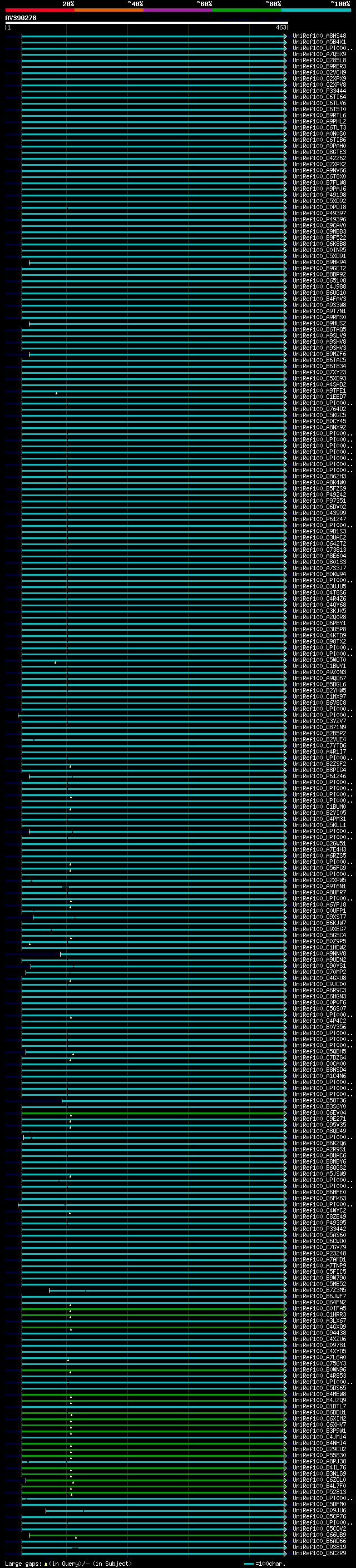
Task: Select hit label UniRef100_A7Q5X9
Action: [319, 54]
